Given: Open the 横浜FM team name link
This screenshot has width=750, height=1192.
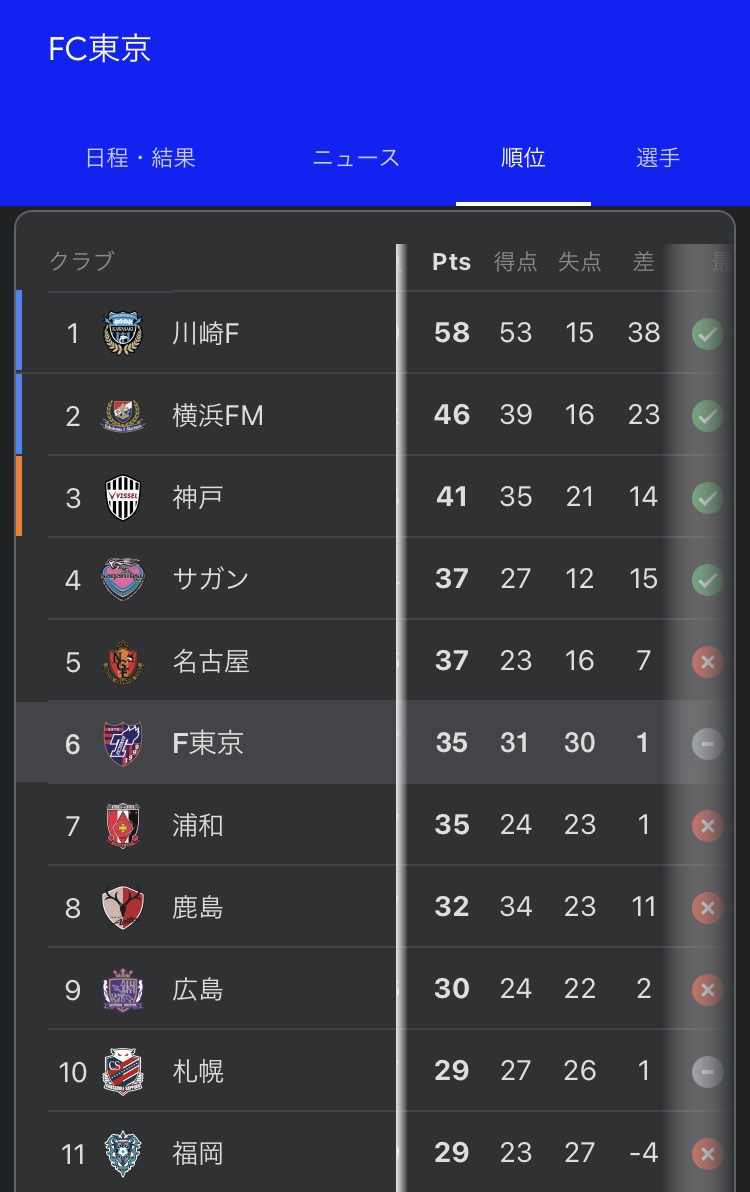Looking at the screenshot, I should [218, 415].
